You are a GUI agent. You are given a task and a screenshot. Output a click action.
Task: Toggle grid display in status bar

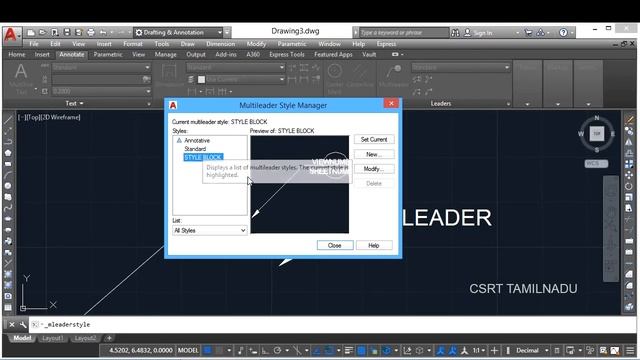(208, 350)
